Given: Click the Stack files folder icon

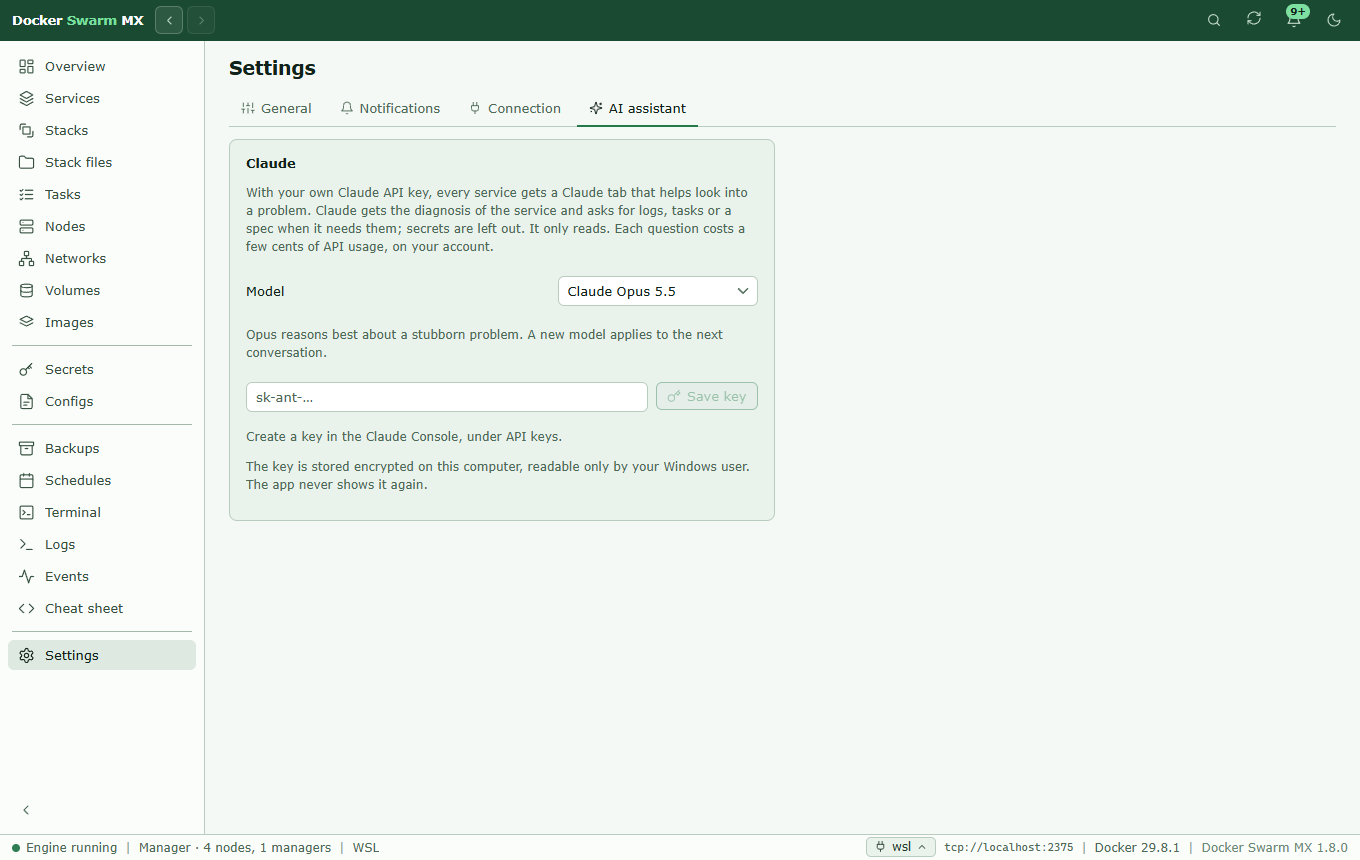Looking at the screenshot, I should (x=27, y=163).
